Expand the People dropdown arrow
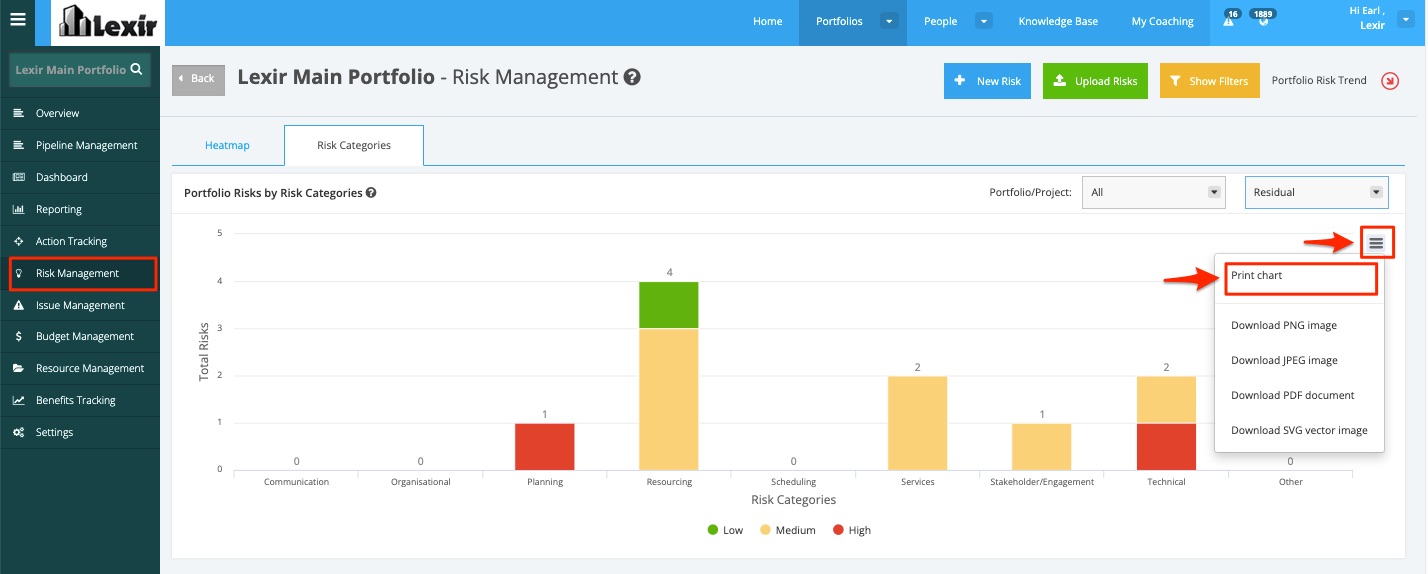1428x574 pixels. [x=983, y=21]
